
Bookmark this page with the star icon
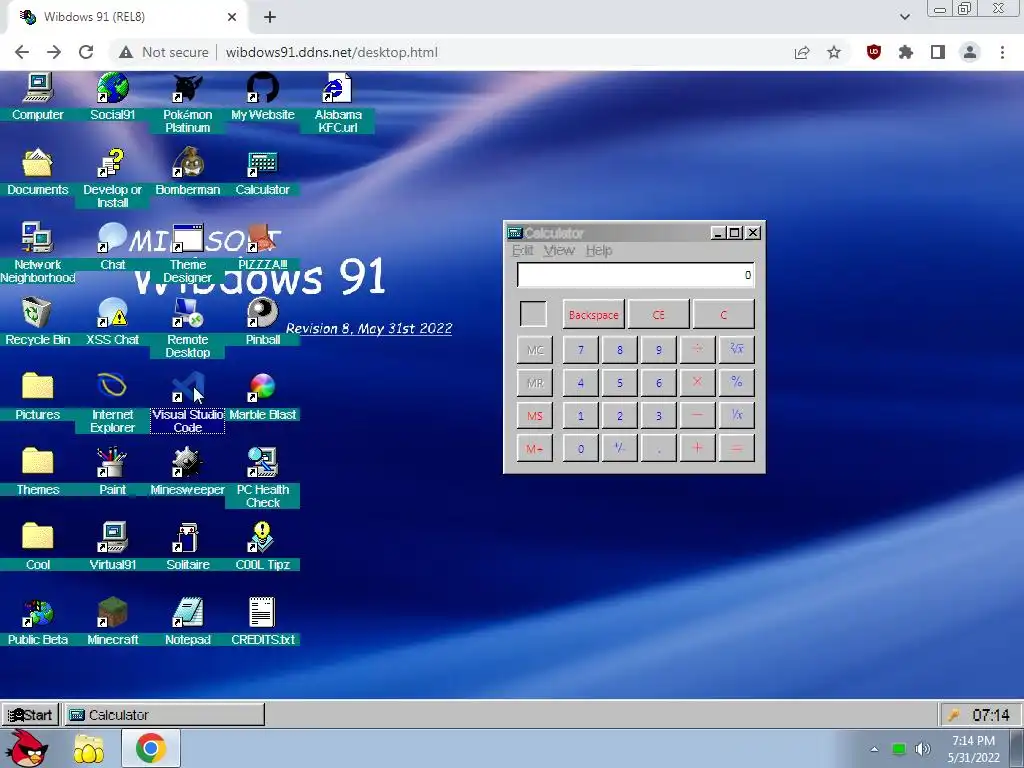pos(834,52)
